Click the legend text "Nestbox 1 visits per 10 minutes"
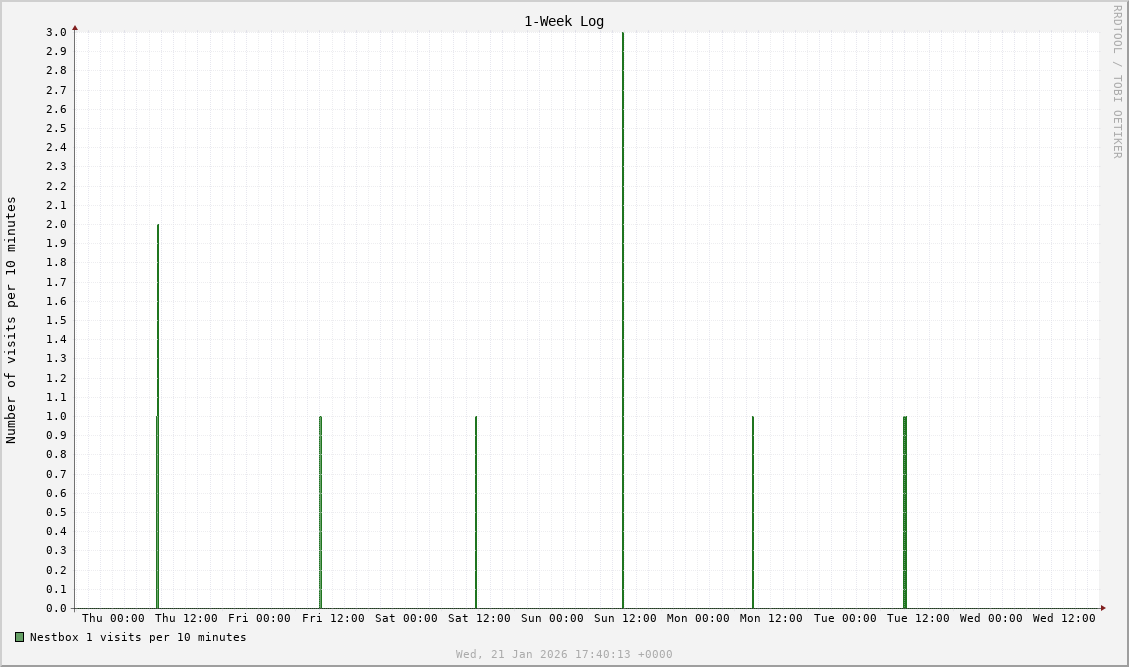The width and height of the screenshot is (1129, 667). point(138,637)
